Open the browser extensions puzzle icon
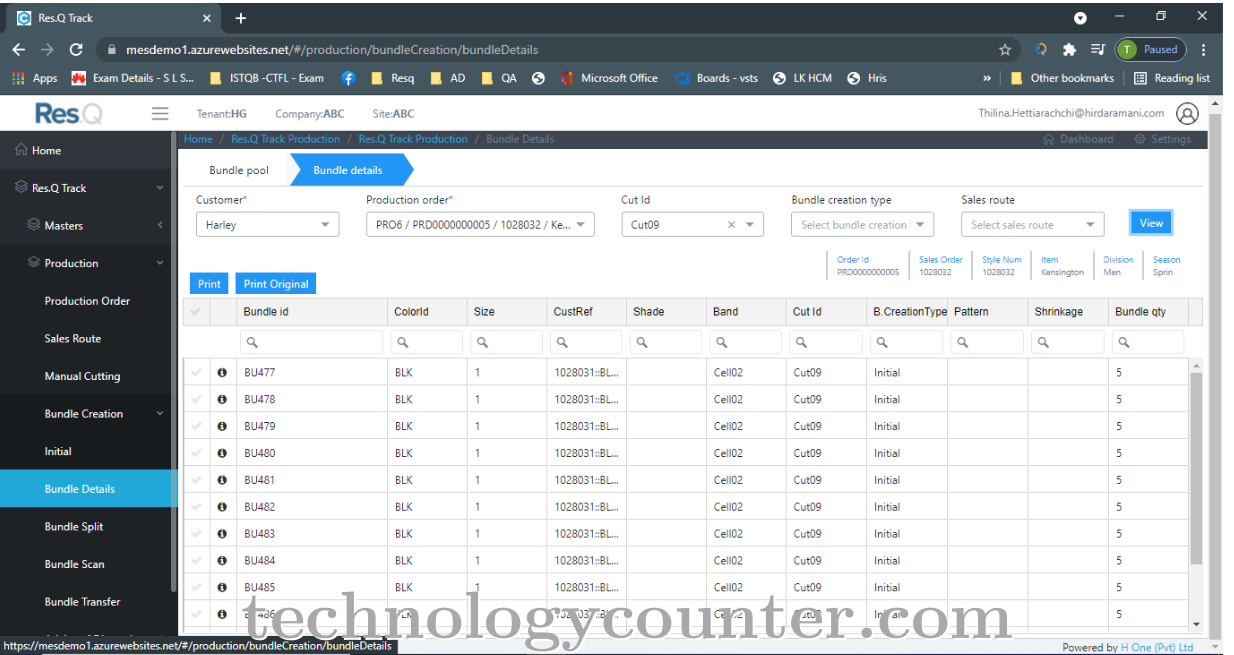This screenshot has width=1234, height=655. pyautogui.click(x=1069, y=49)
